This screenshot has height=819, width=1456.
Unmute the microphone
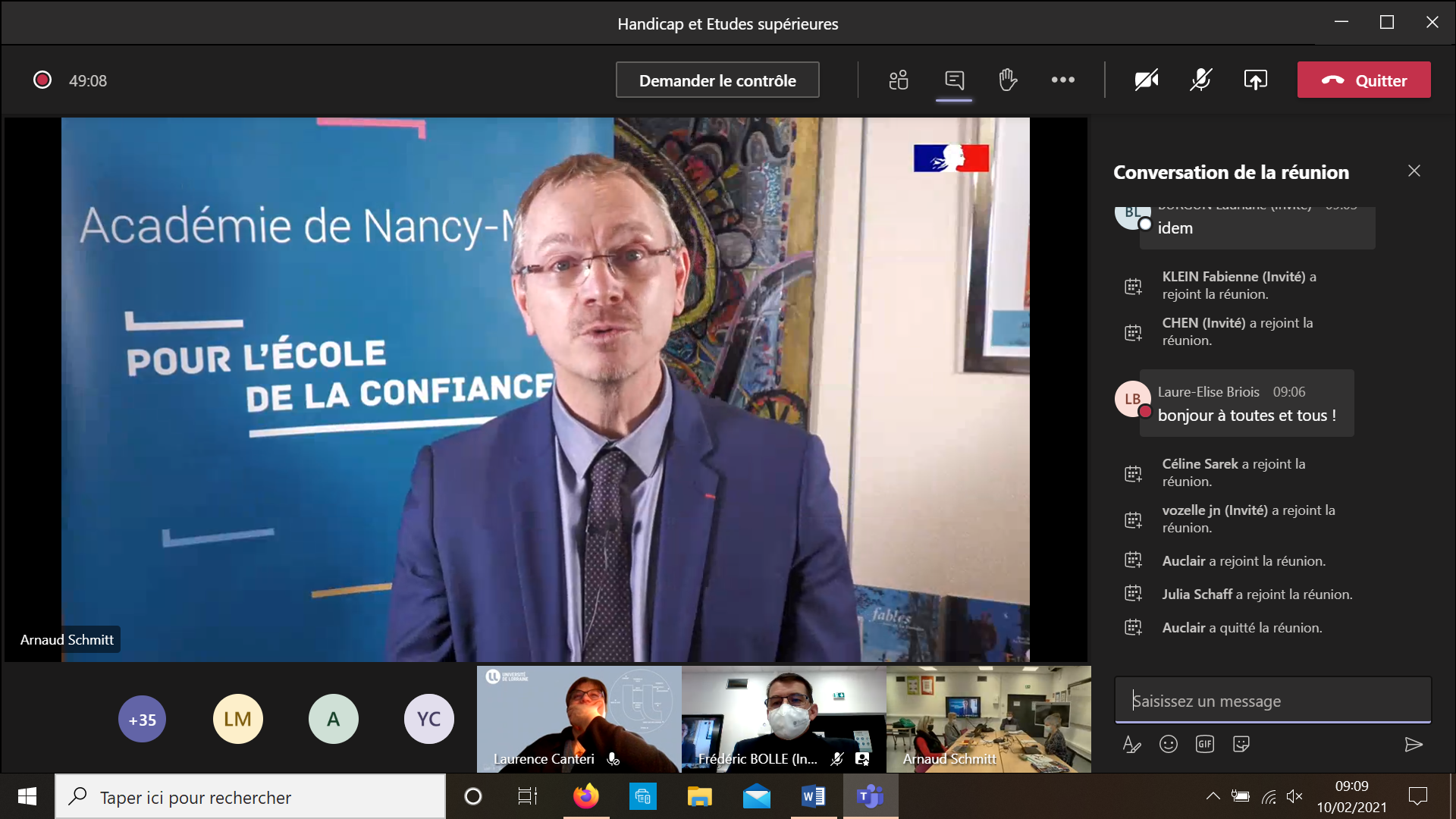[x=1200, y=80]
